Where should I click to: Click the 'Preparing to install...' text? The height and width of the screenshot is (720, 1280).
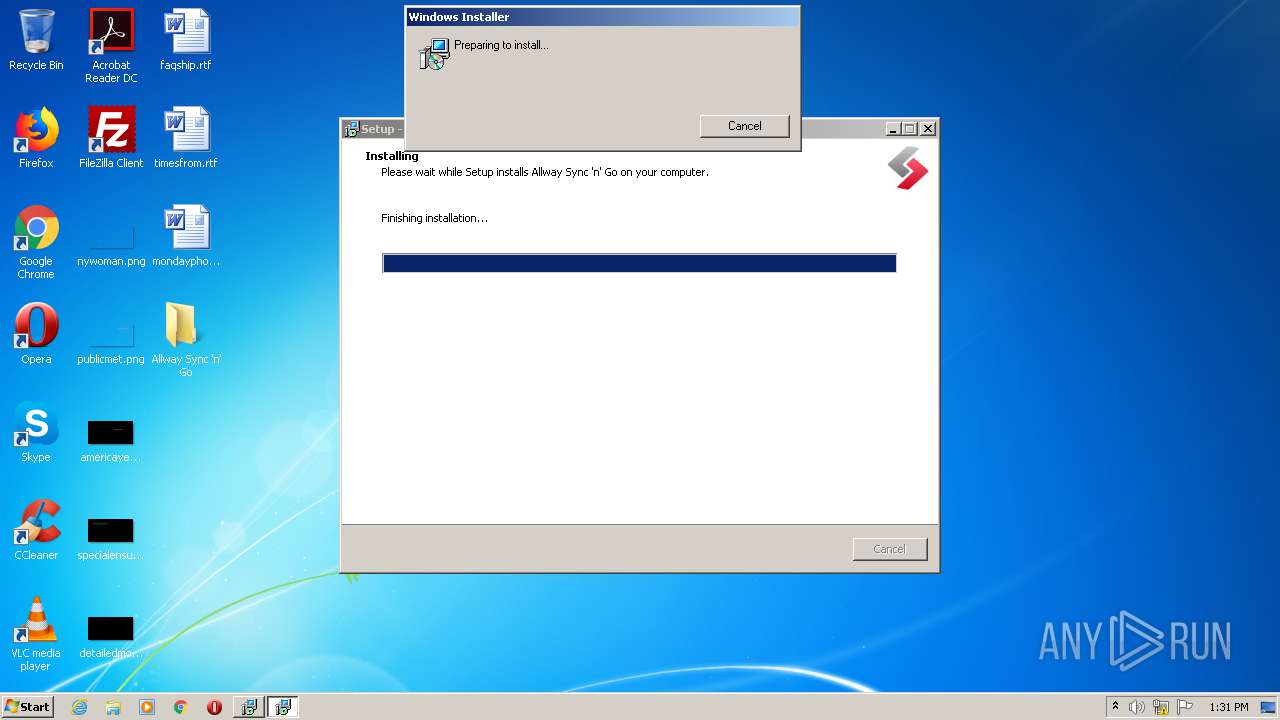501,45
